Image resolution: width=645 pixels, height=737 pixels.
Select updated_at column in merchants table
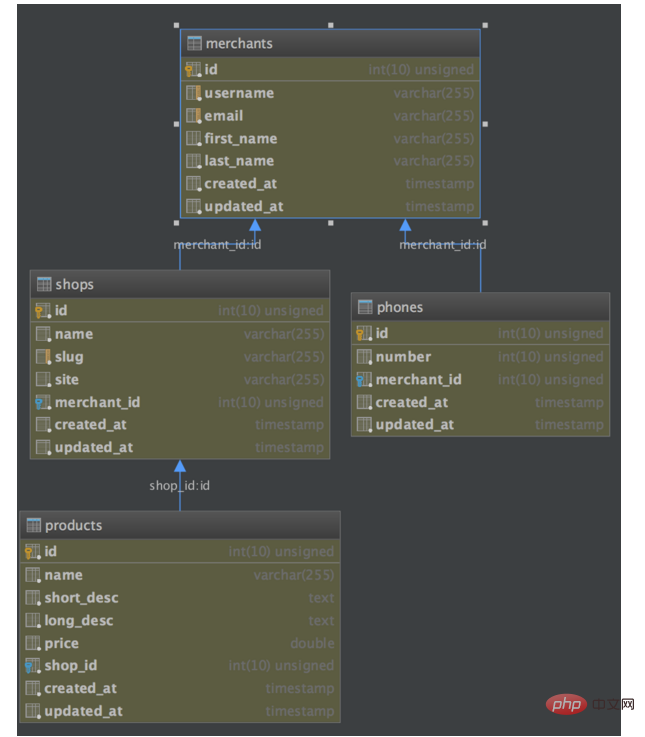(x=330, y=206)
